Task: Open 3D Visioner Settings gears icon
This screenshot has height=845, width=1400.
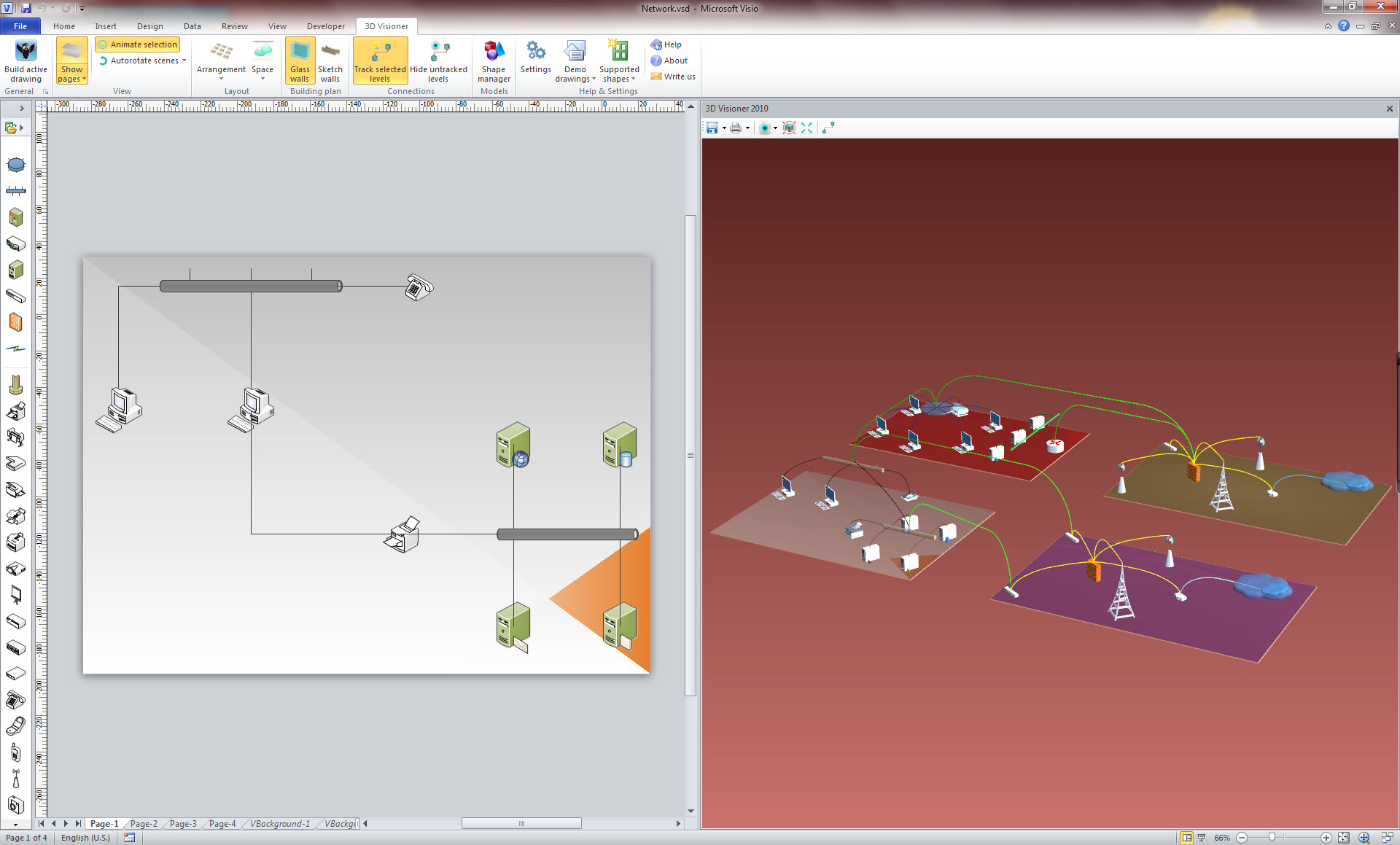Action: (535, 52)
